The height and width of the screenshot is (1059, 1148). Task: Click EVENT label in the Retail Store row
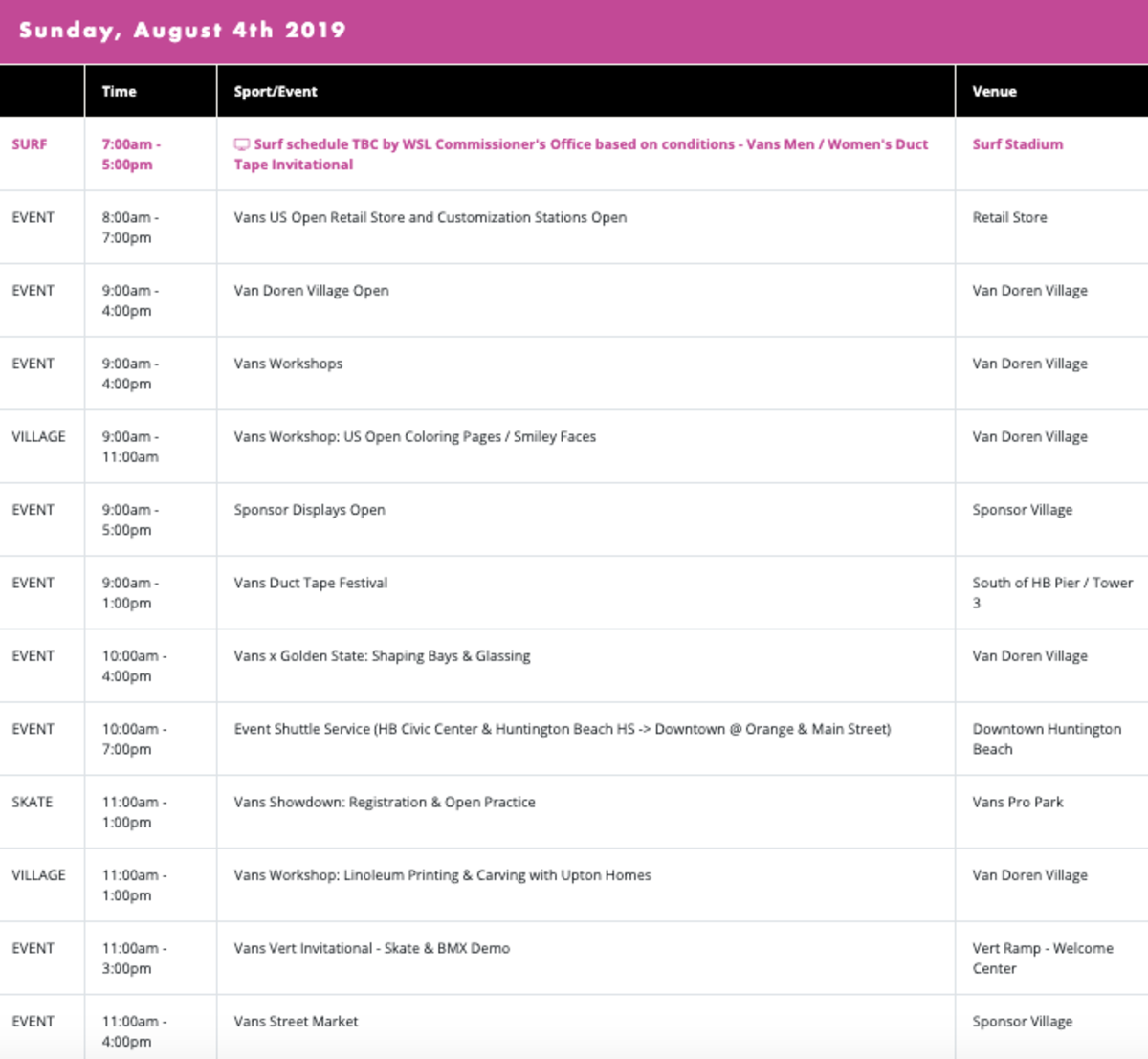pyautogui.click(x=33, y=217)
